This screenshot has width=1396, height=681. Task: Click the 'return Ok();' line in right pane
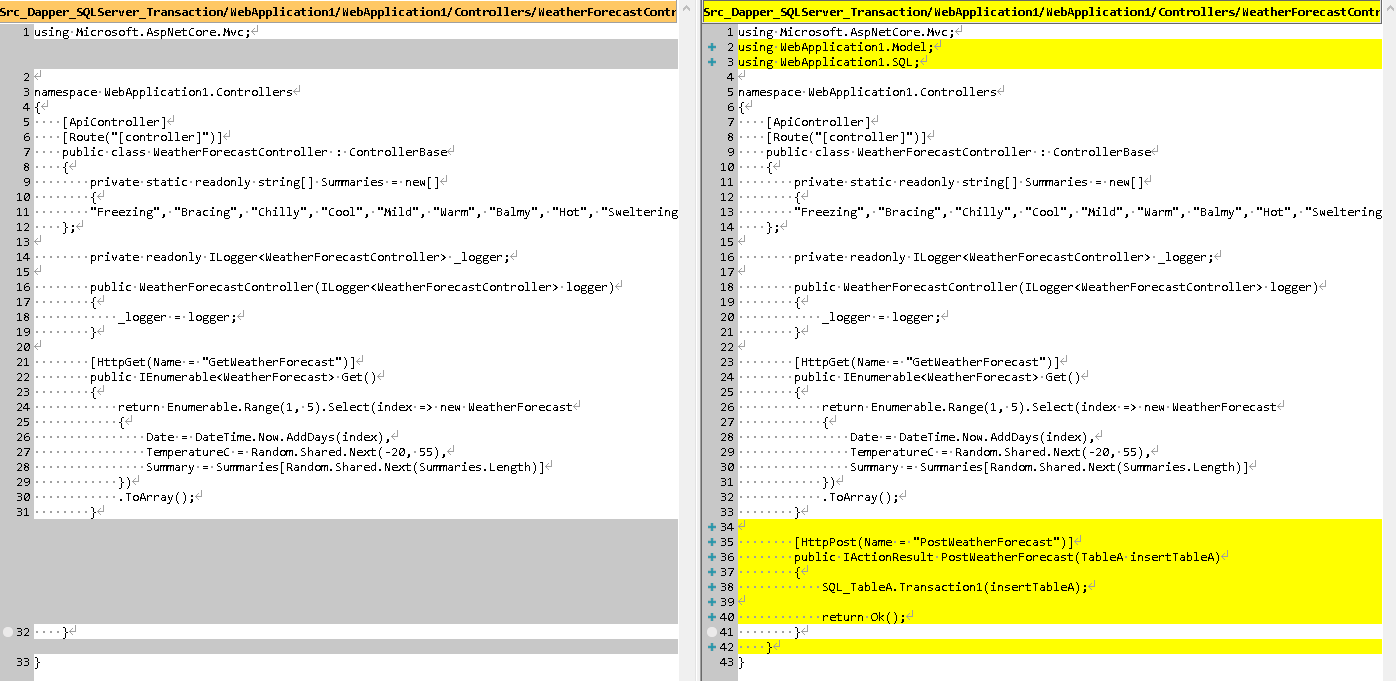[x=863, y=617]
